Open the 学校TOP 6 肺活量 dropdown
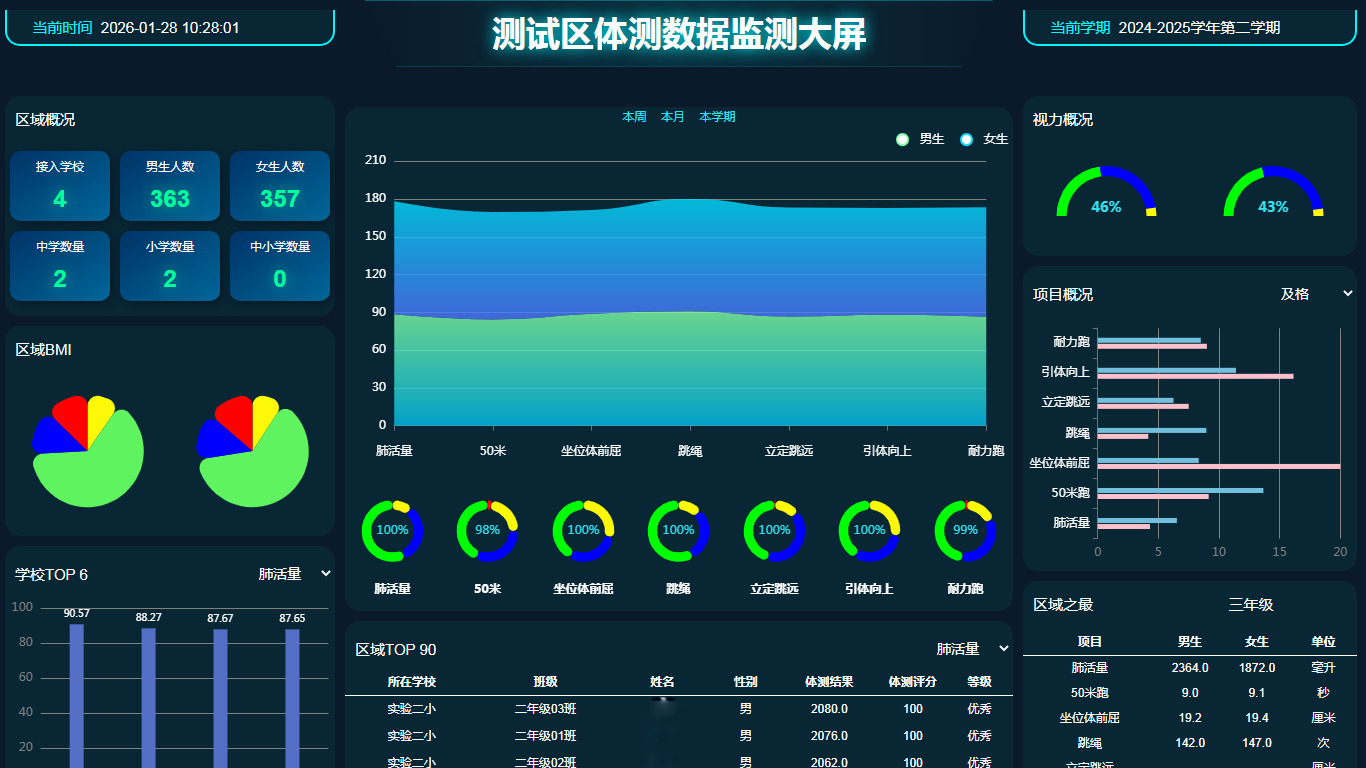Screen dimensions: 1366x768 [294, 574]
